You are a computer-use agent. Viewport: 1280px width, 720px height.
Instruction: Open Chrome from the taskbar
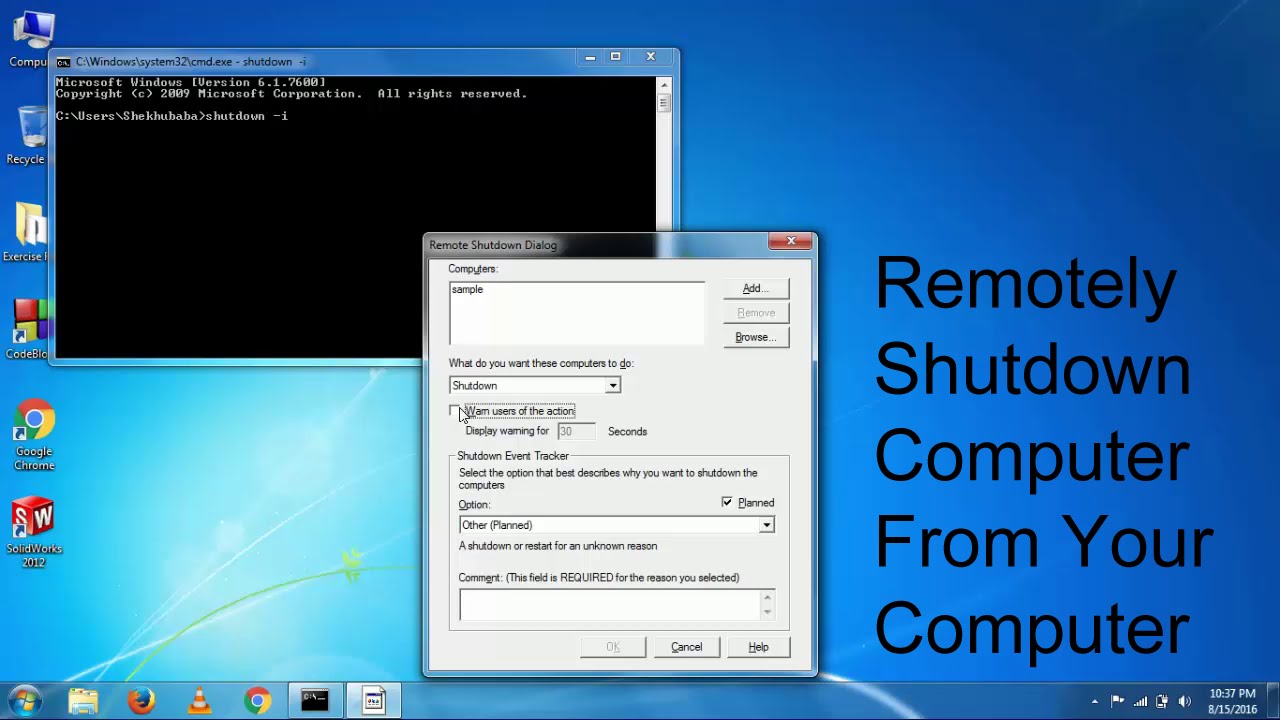(257, 701)
